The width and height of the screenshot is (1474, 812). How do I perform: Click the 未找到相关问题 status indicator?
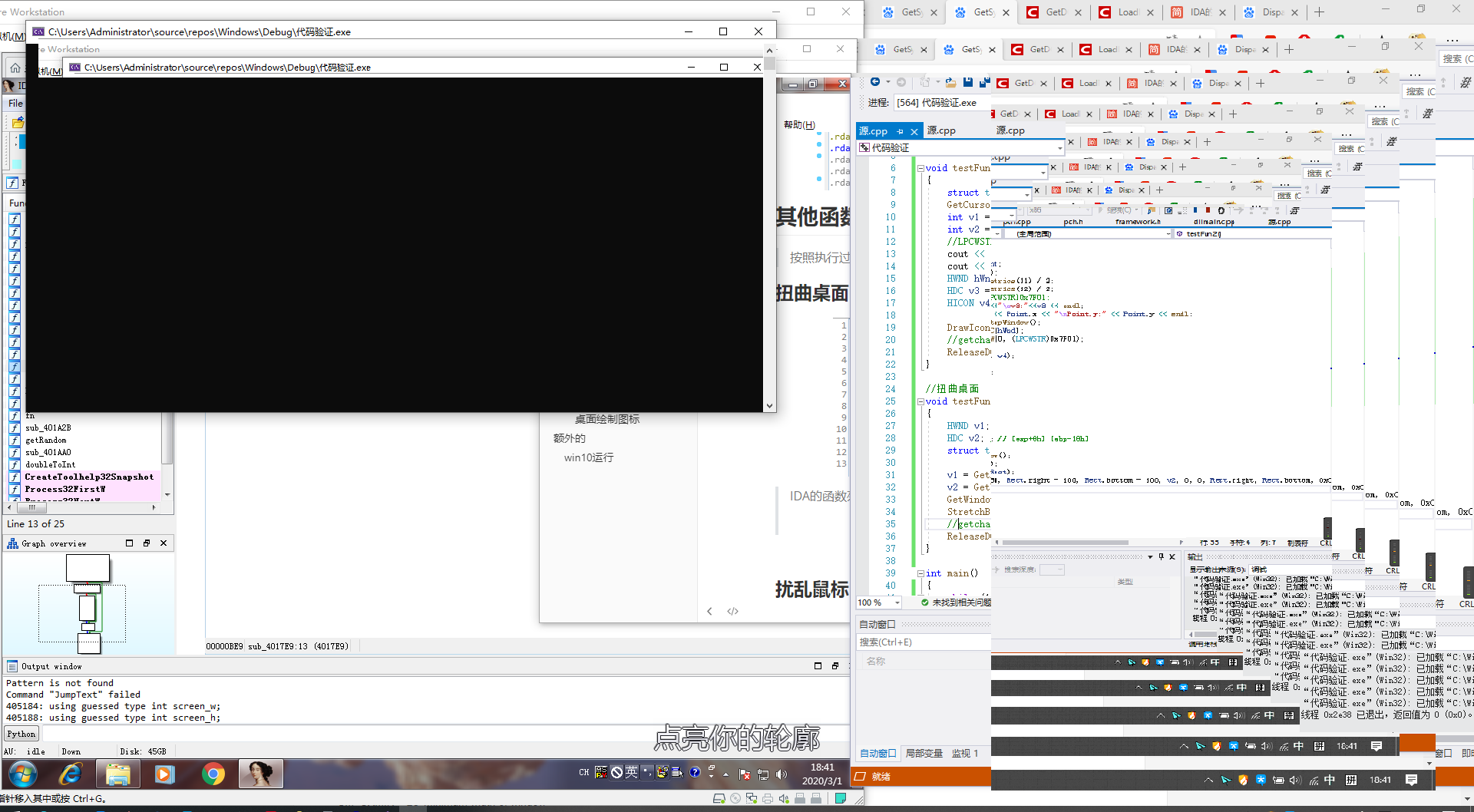tap(956, 602)
